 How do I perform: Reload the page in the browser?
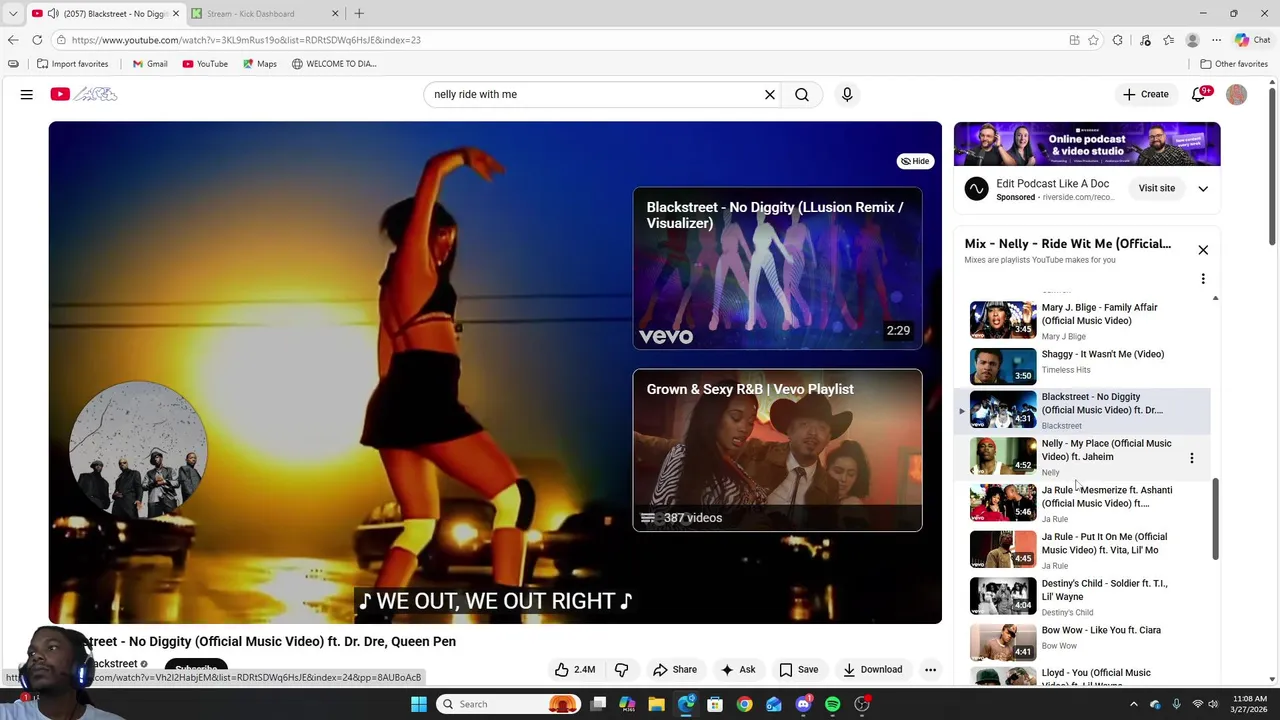point(37,40)
